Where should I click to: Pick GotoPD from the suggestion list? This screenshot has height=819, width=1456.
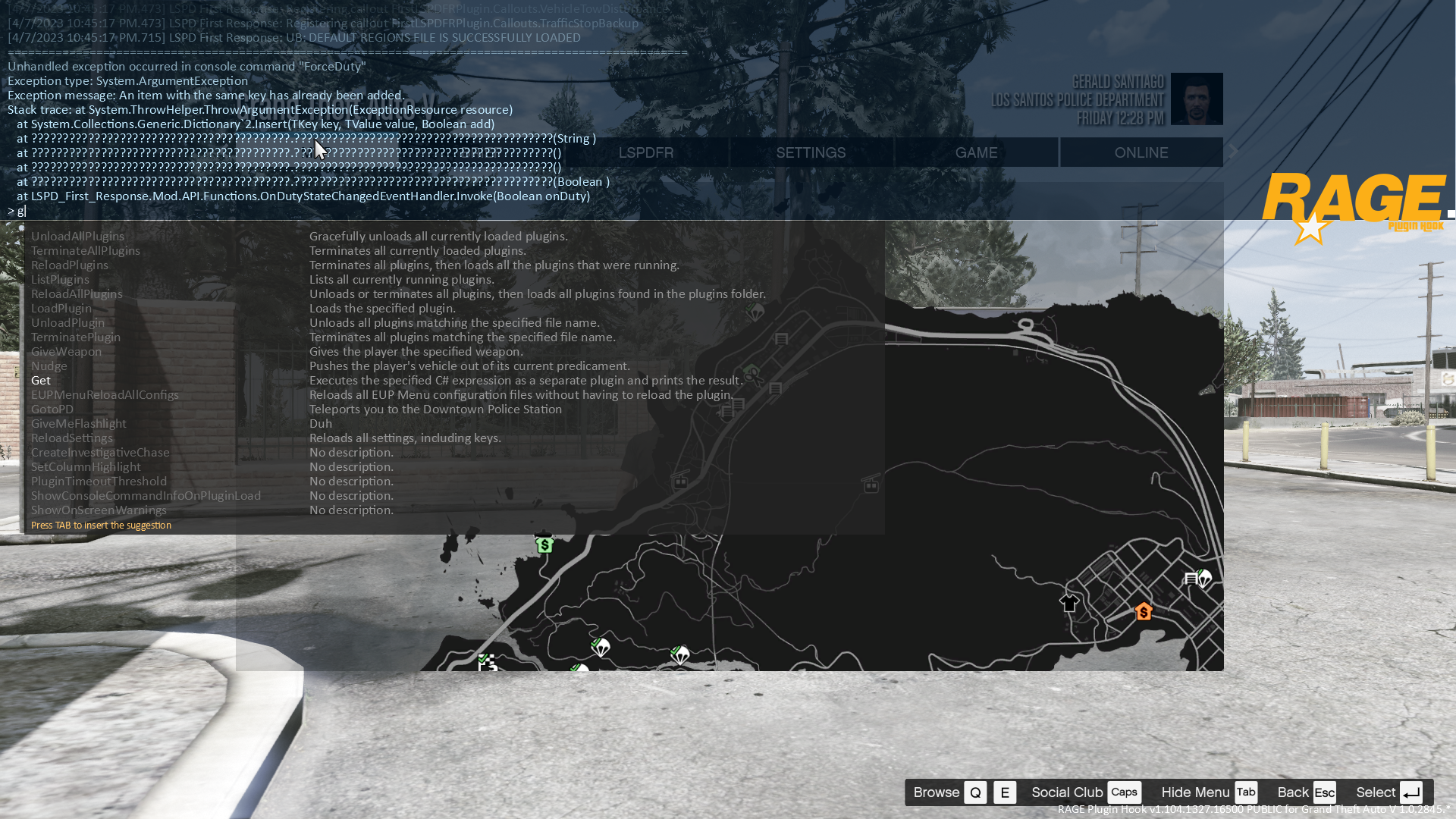click(x=52, y=409)
